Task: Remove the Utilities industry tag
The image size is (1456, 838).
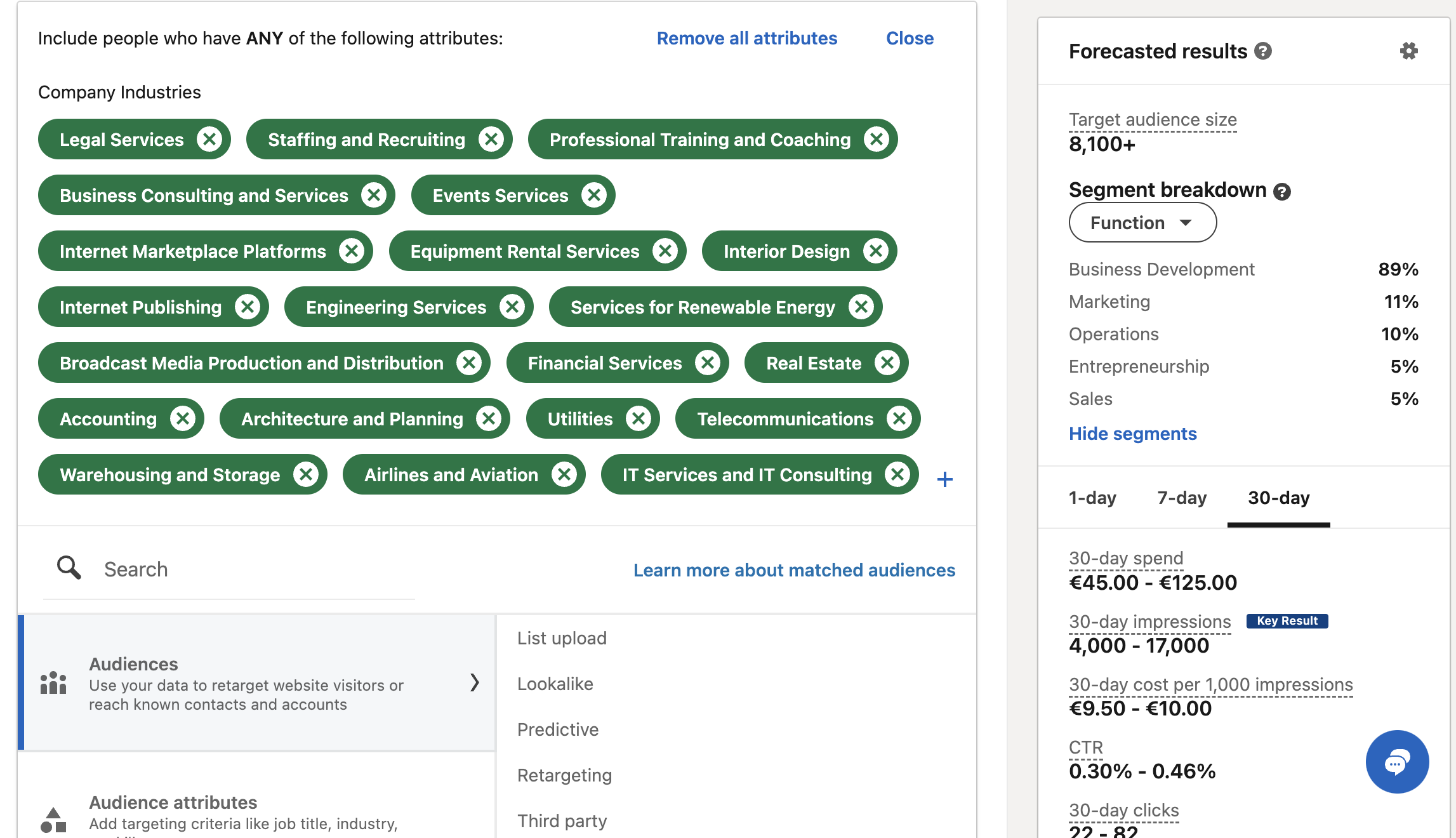Action: (x=639, y=418)
